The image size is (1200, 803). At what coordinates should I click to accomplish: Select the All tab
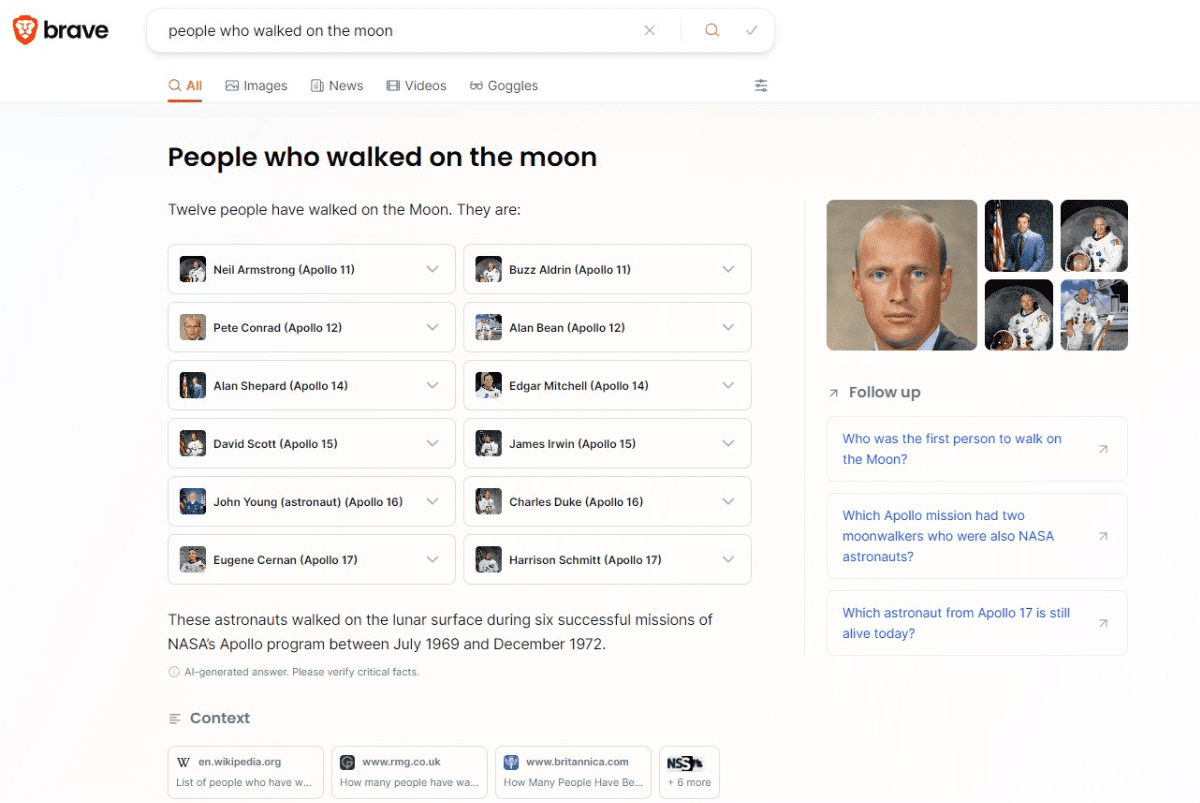pyautogui.click(x=185, y=86)
